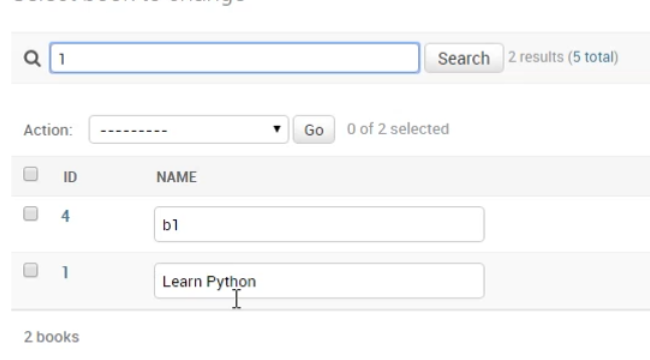Screen dimensions: 650x360
Task: Open the 5 total link
Action: (x=595, y=57)
